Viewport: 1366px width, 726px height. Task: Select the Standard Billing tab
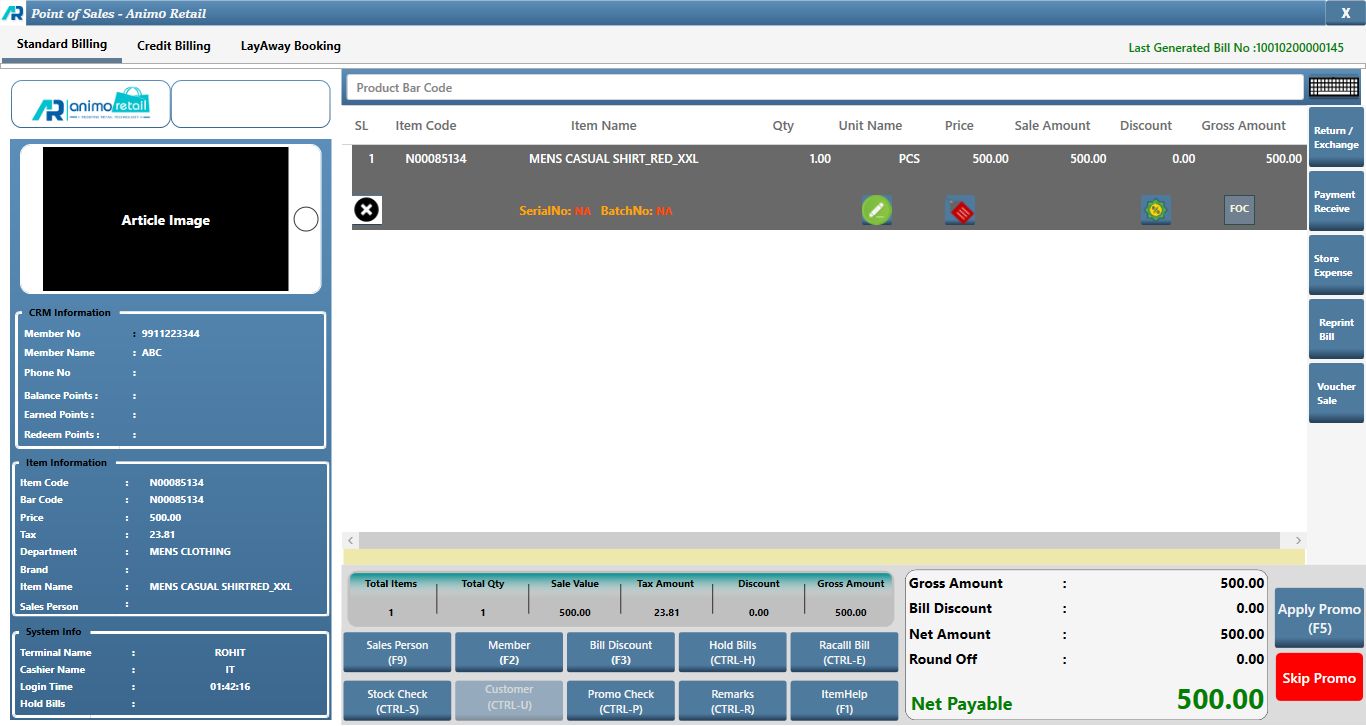pos(62,45)
